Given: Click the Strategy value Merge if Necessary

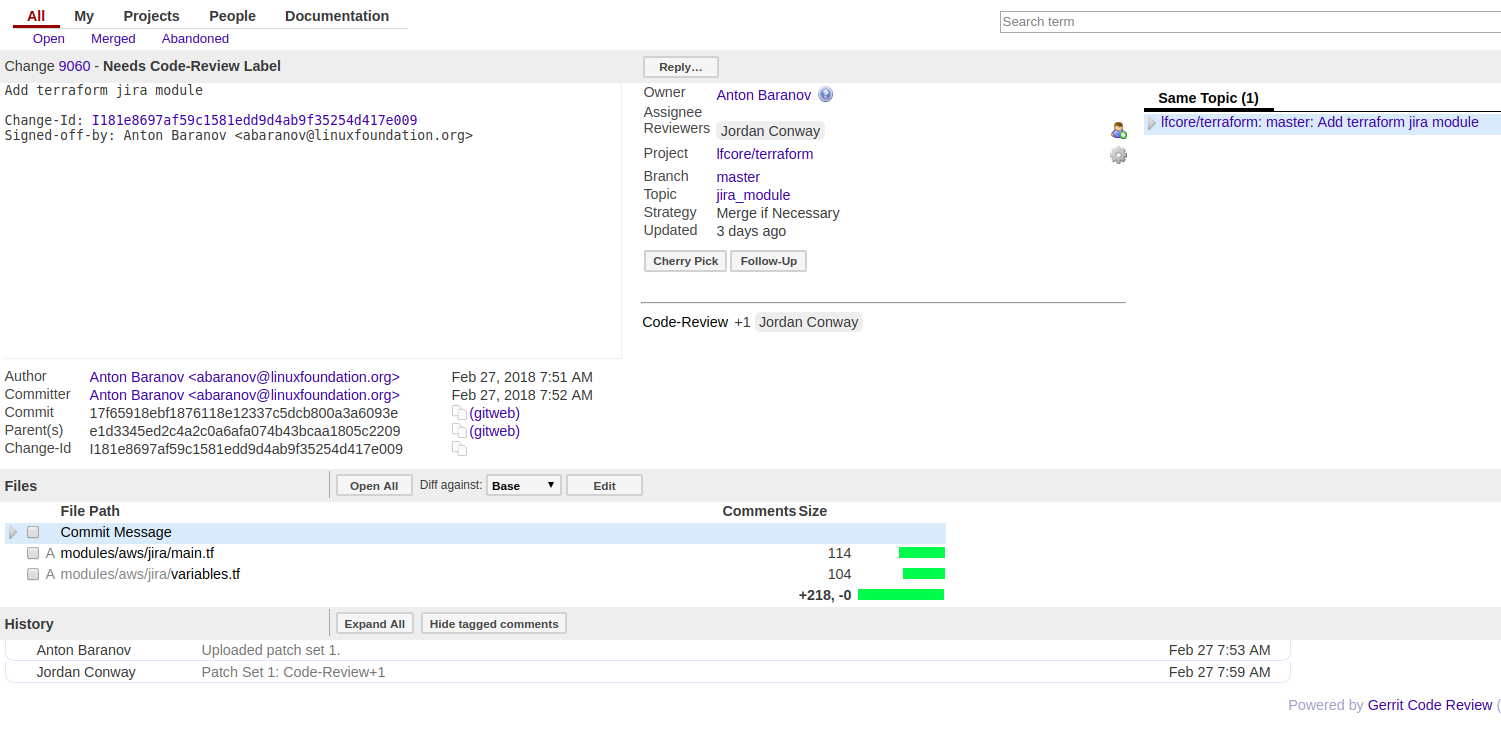Looking at the screenshot, I should click(778, 213).
